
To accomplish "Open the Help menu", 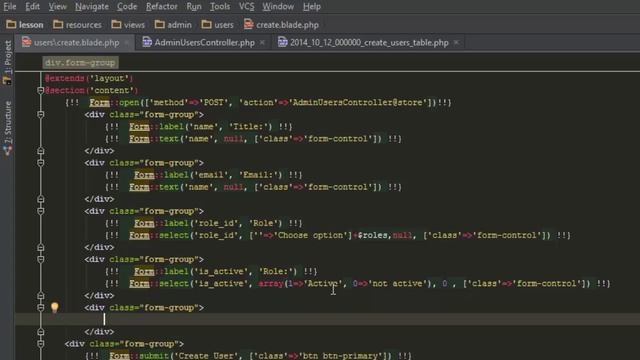I will tap(312, 7).
